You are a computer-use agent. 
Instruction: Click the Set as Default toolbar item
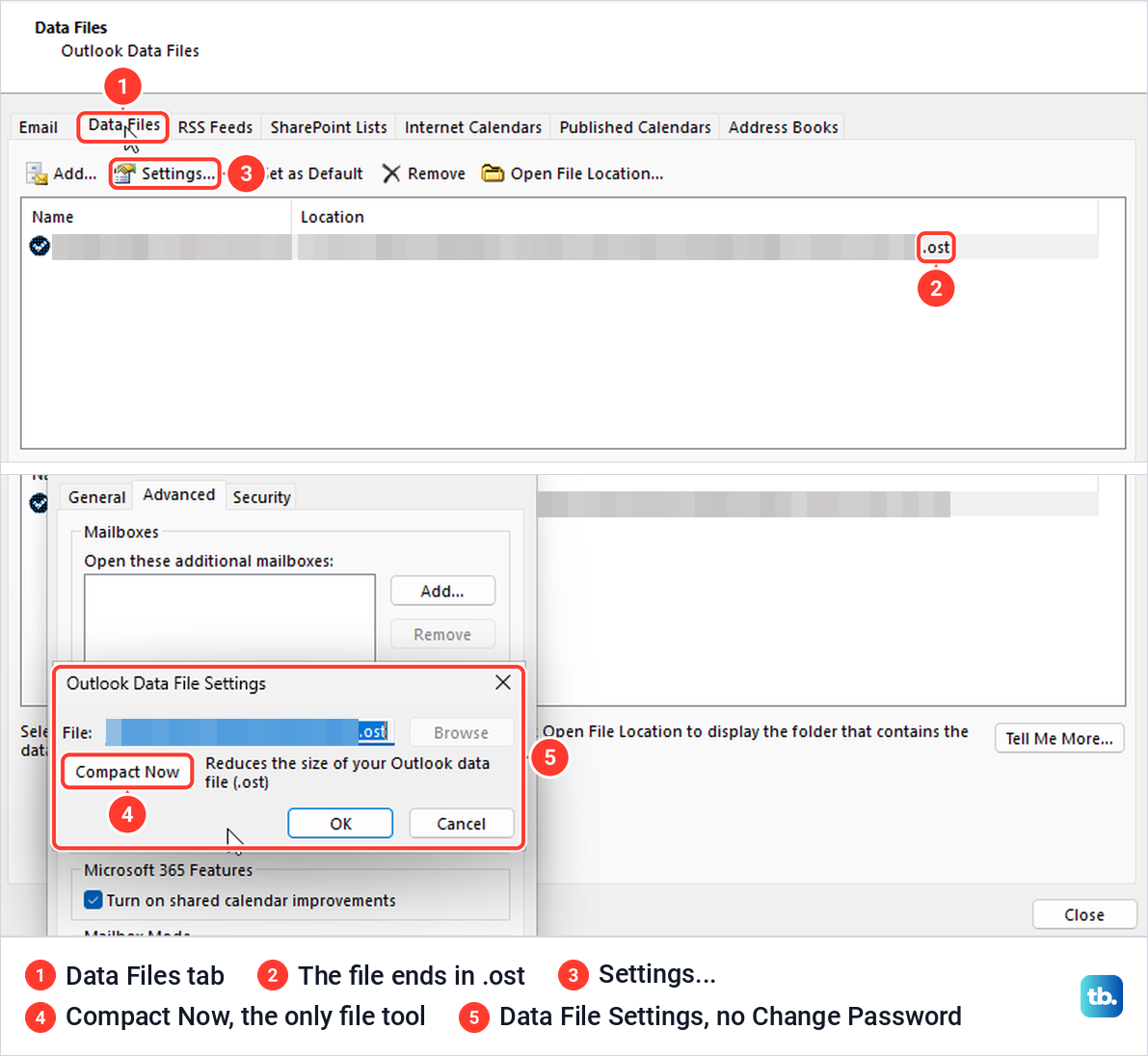point(313,173)
